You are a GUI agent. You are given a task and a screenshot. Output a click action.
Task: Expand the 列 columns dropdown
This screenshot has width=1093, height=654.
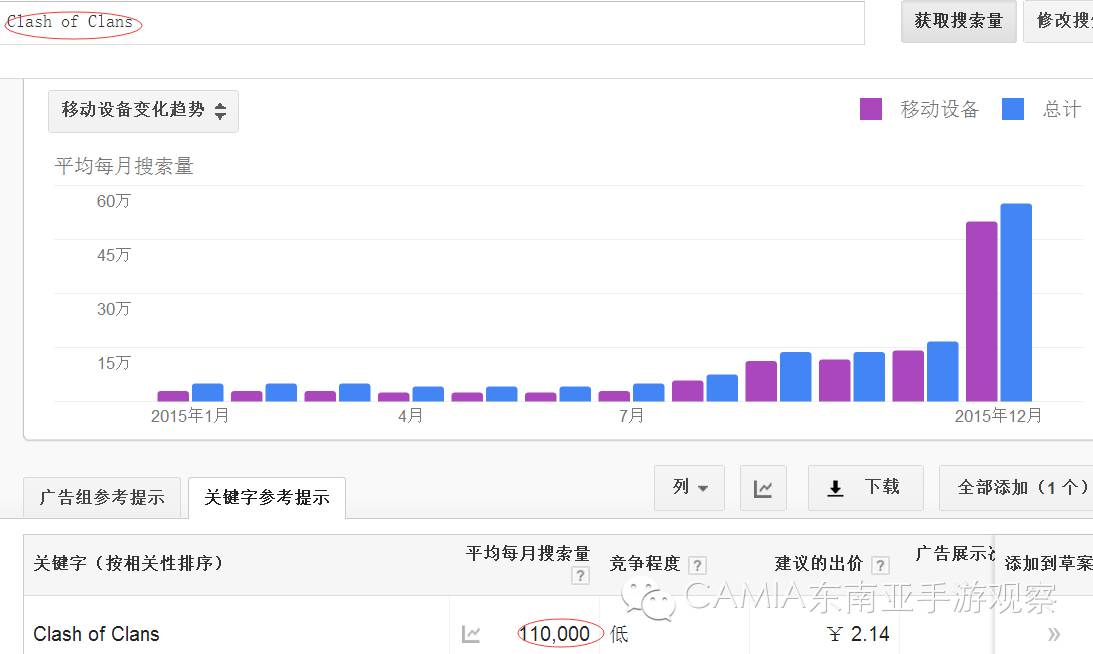689,487
